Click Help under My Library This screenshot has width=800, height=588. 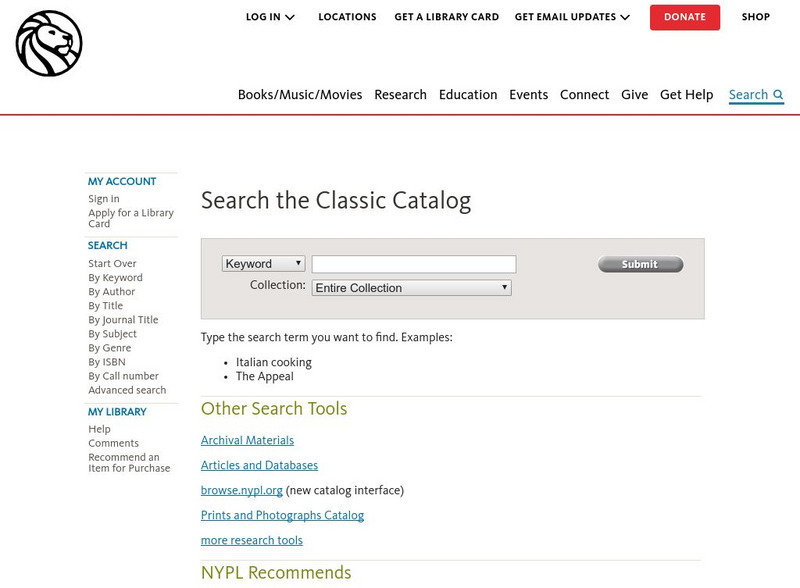coord(99,429)
